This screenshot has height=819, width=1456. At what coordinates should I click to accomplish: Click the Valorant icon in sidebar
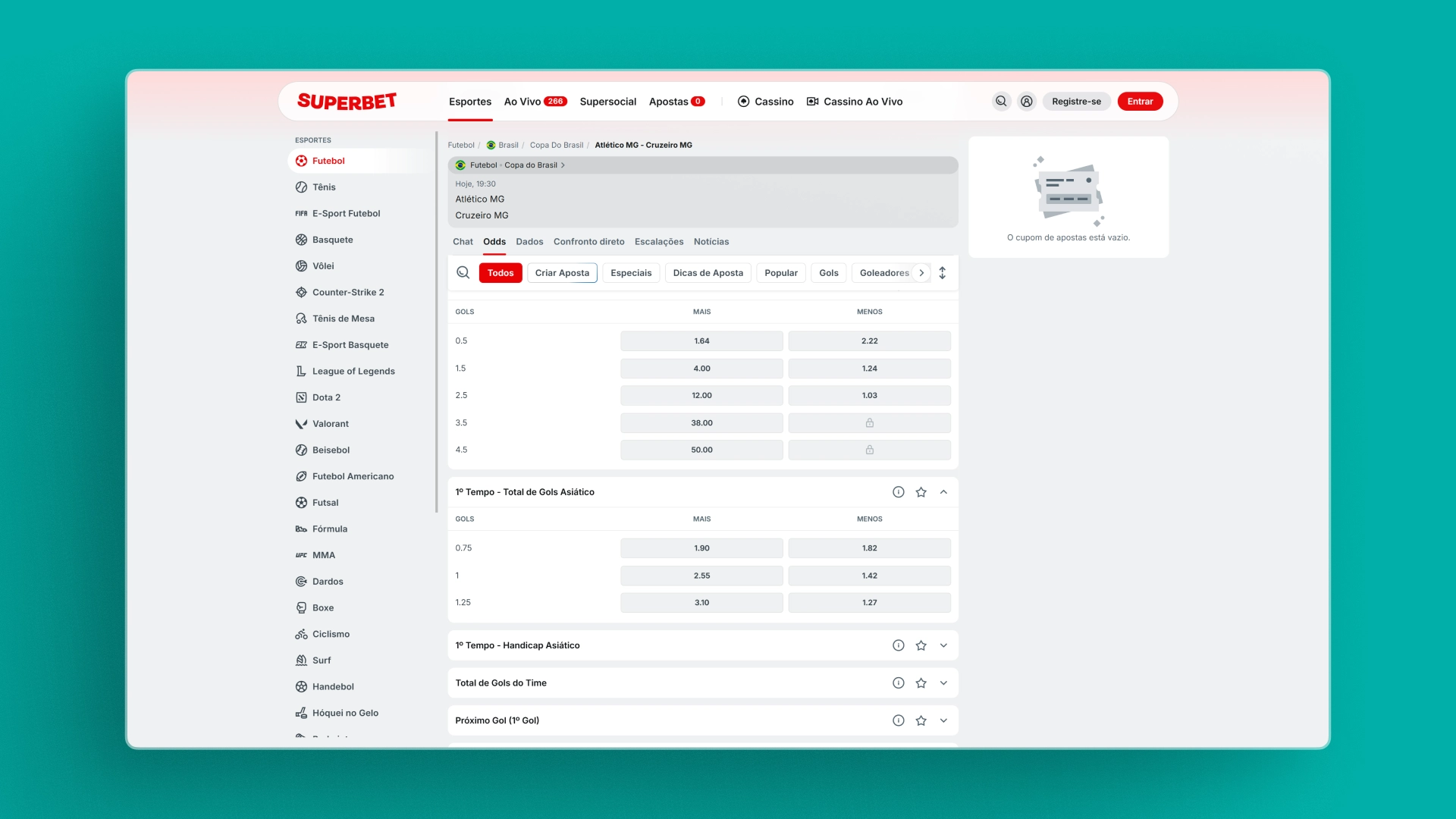[x=301, y=424]
